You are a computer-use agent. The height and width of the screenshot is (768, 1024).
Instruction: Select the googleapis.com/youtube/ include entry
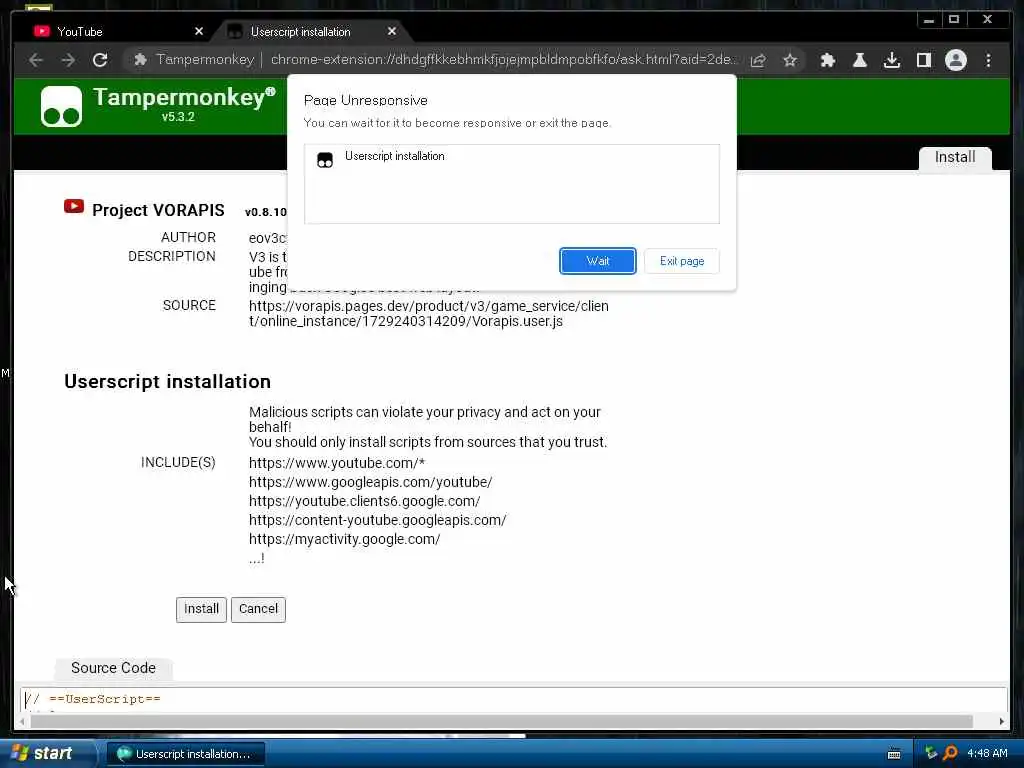pyautogui.click(x=370, y=482)
